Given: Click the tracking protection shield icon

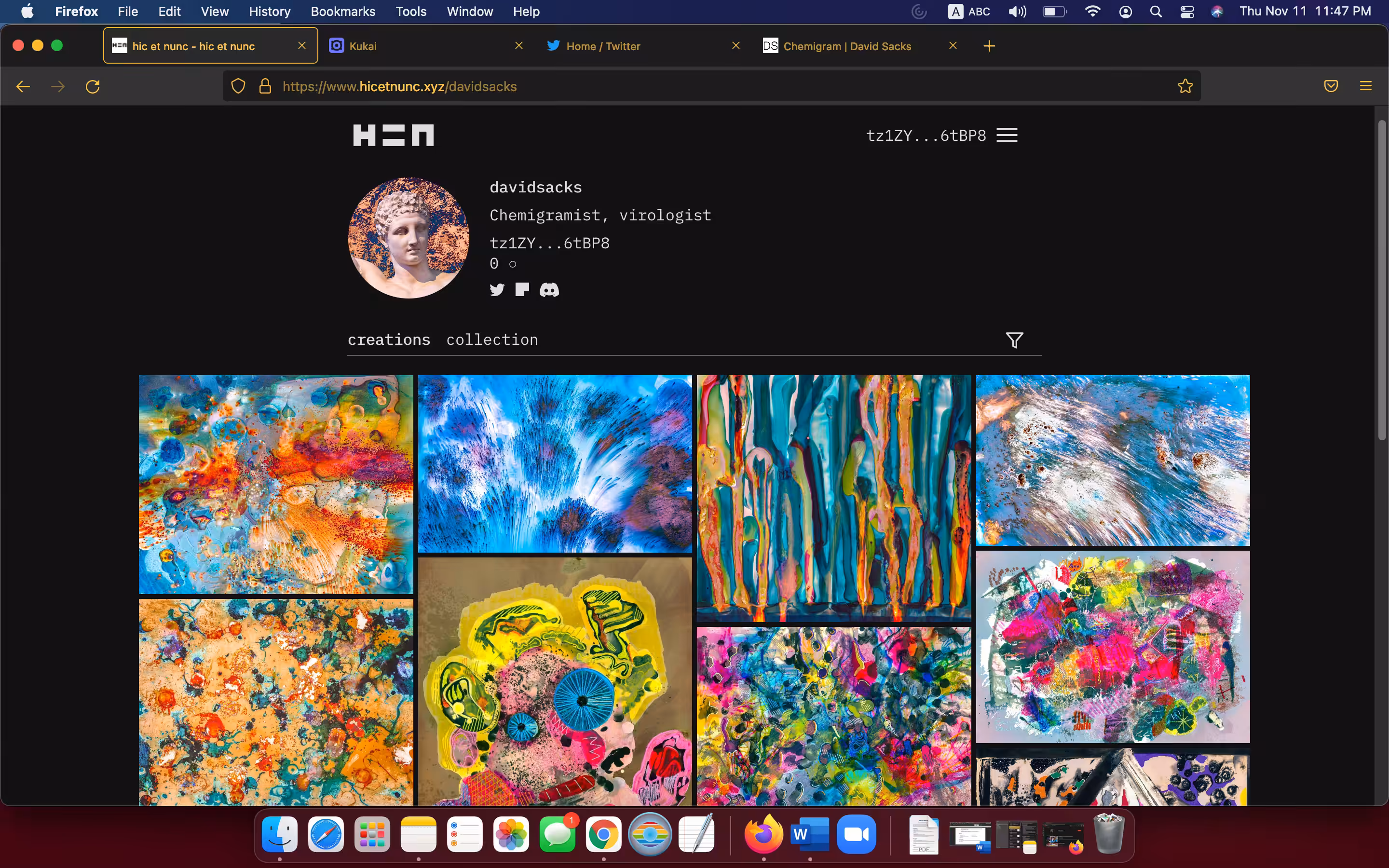Looking at the screenshot, I should pos(238,86).
